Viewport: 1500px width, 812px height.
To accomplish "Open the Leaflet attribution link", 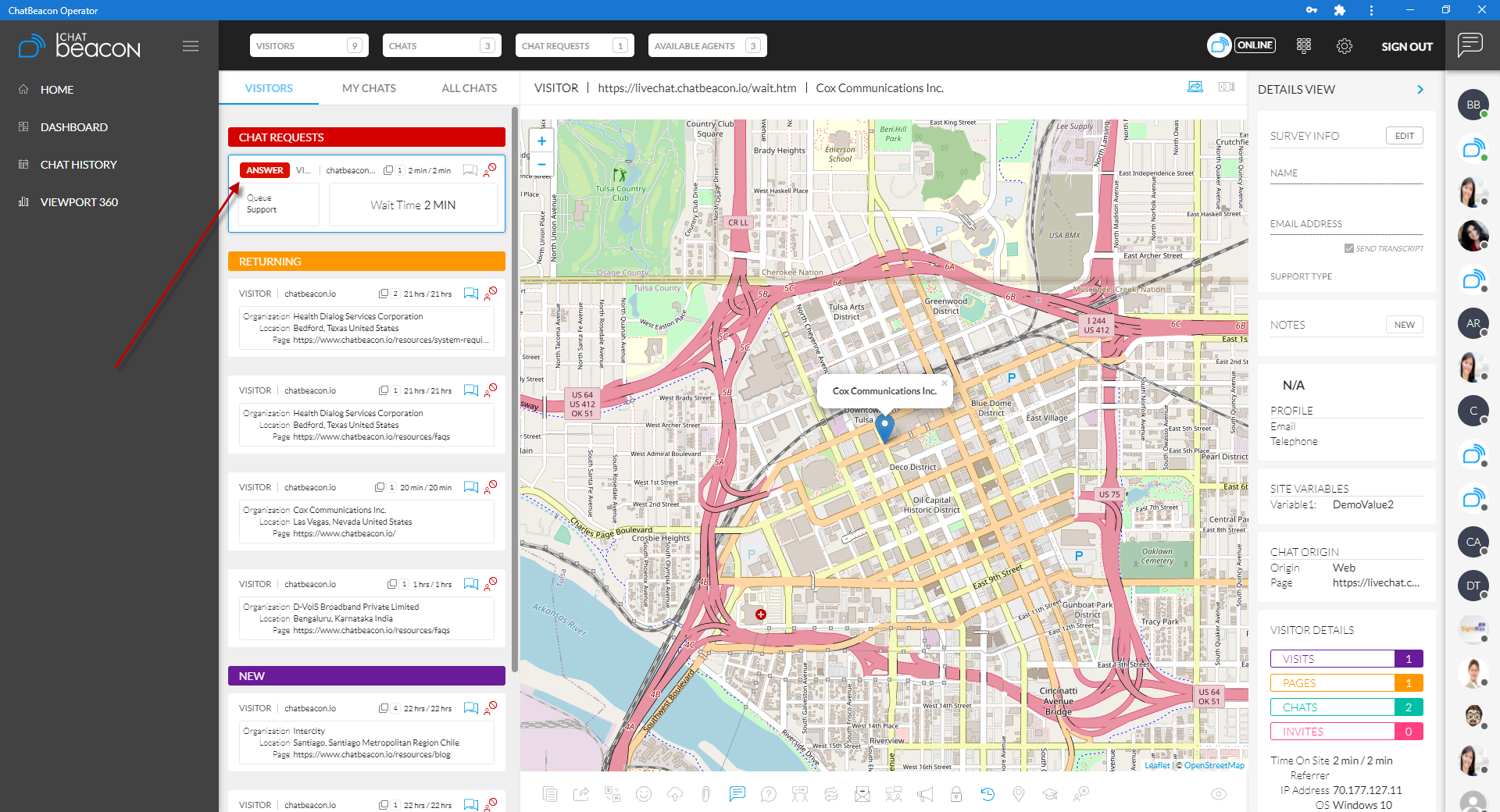I will click(1157, 765).
